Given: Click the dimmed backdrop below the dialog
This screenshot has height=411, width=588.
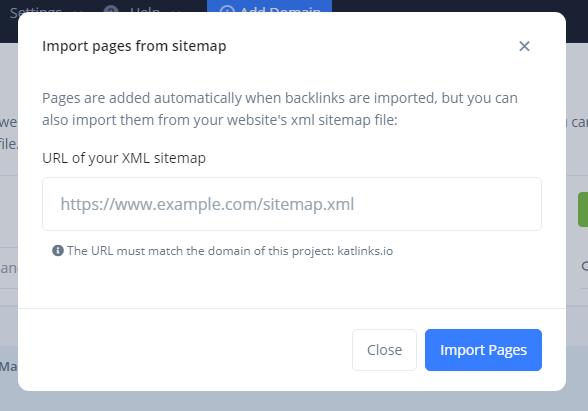Looking at the screenshot, I should tap(294, 401).
